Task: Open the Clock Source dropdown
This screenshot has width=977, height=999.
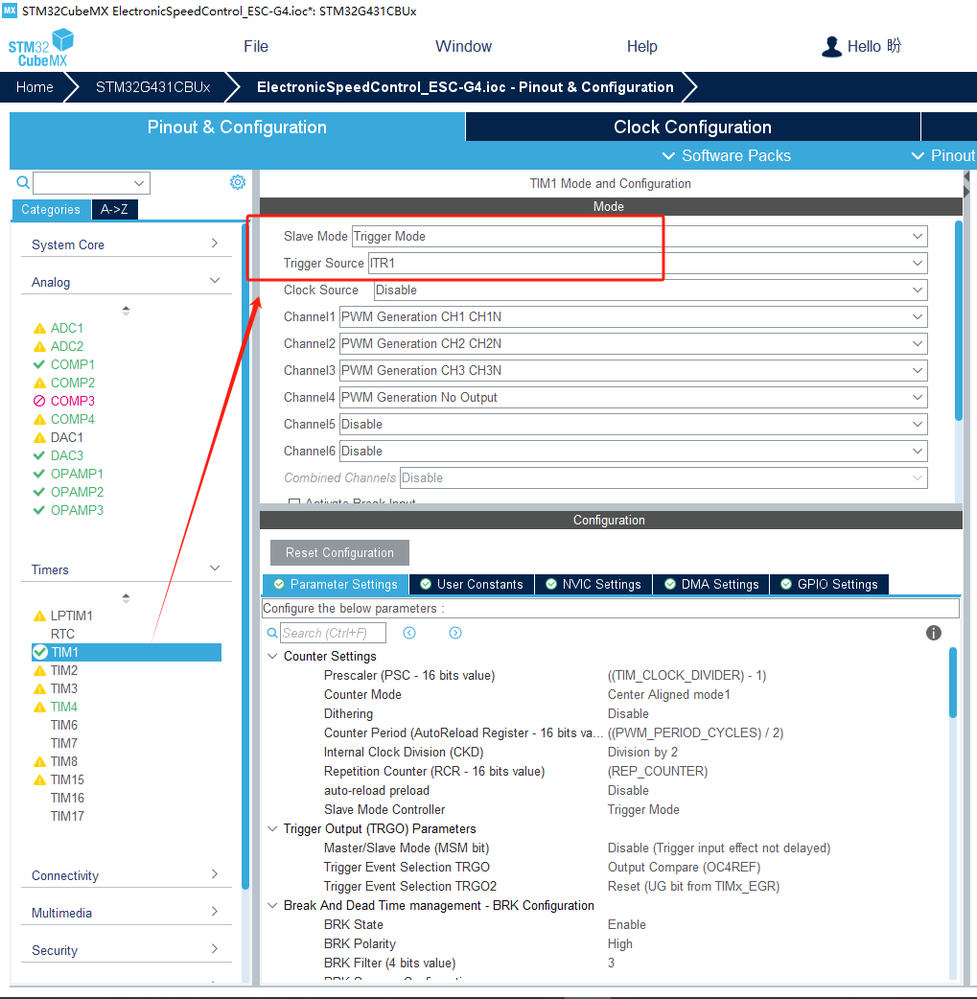Action: (650, 290)
